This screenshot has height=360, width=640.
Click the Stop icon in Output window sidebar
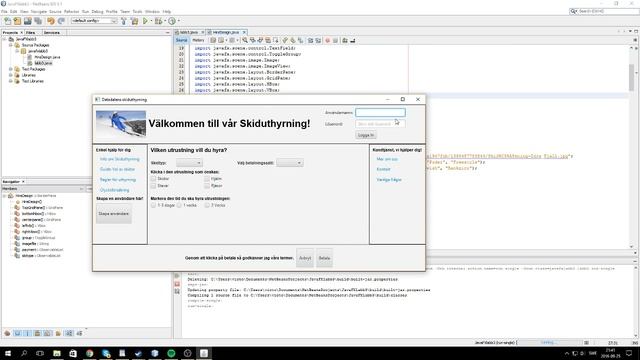point(177,284)
